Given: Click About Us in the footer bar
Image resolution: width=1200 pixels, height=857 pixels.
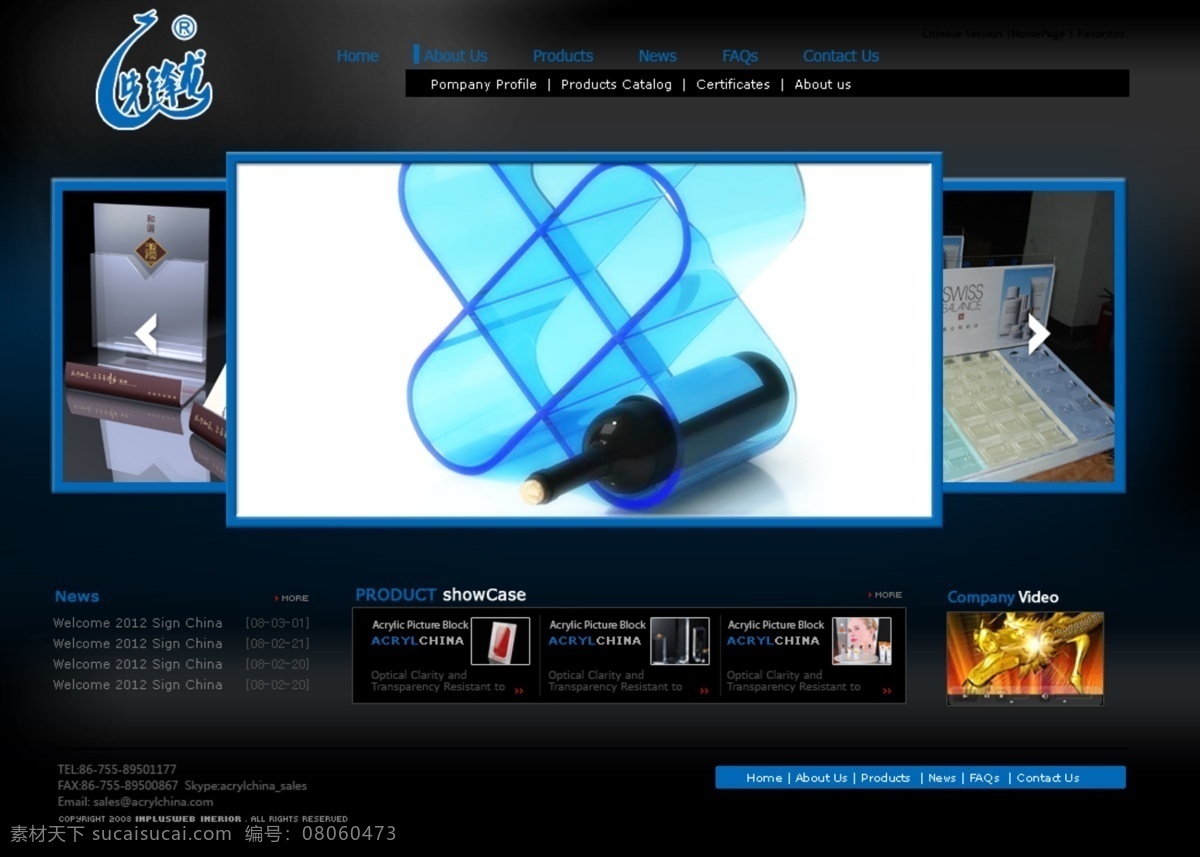Looking at the screenshot, I should point(821,778).
